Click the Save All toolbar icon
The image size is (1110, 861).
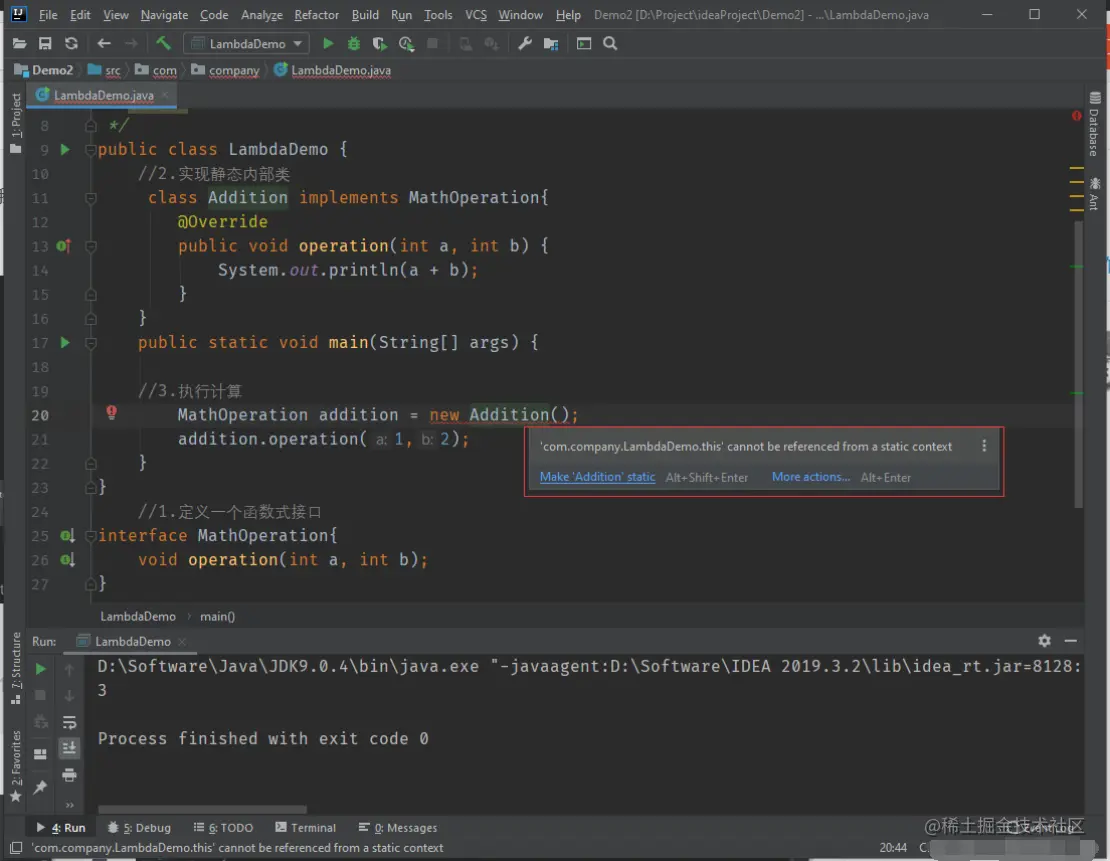(45, 44)
